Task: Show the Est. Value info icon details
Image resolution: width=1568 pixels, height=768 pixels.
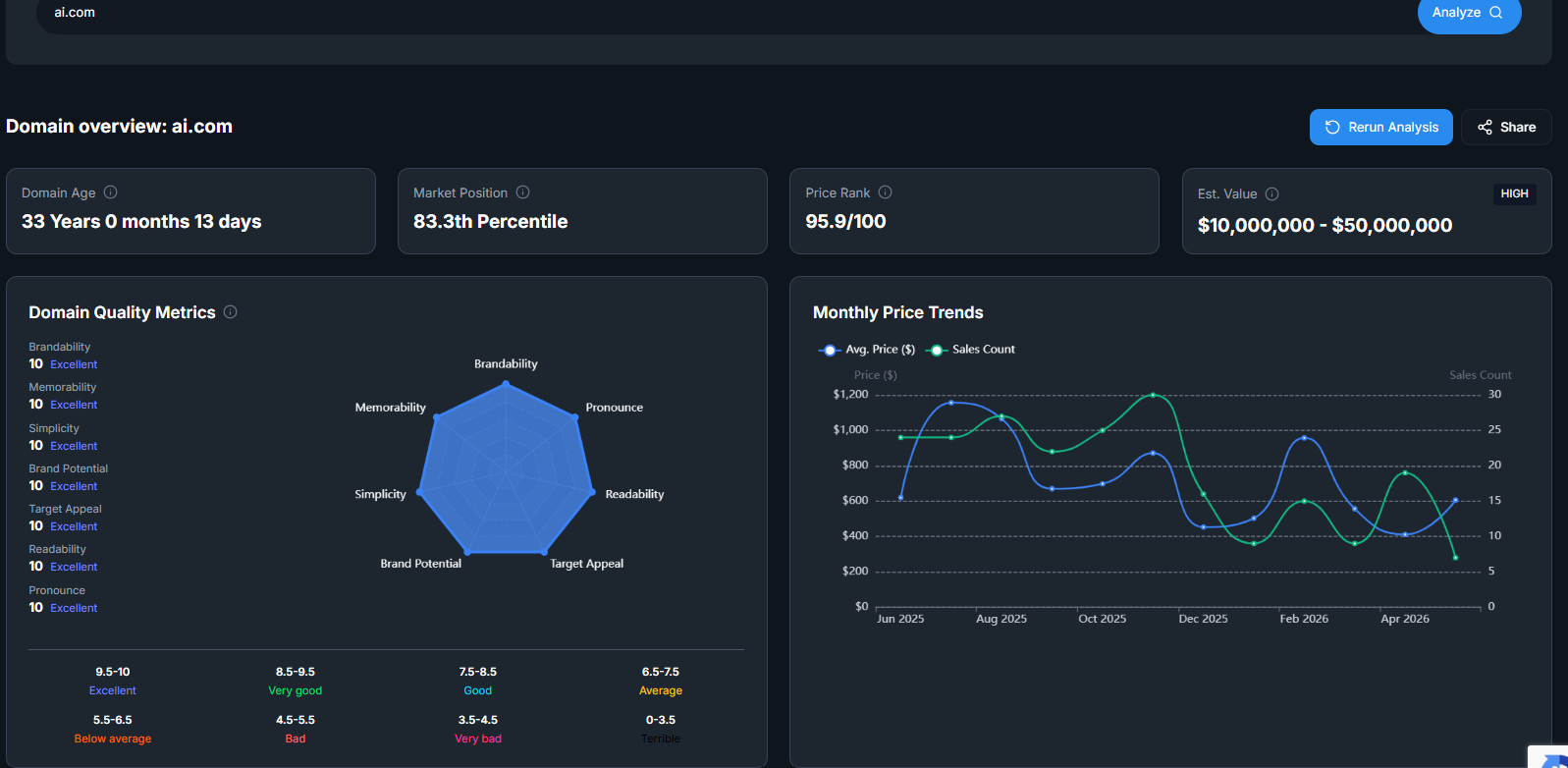Action: pyautogui.click(x=1272, y=194)
